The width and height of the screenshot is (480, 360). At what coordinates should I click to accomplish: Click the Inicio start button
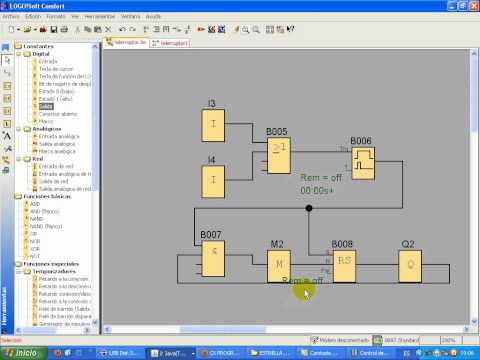coord(24,353)
